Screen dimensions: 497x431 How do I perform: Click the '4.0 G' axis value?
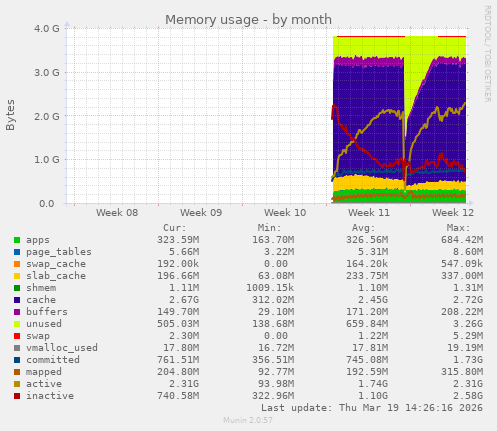(47, 28)
